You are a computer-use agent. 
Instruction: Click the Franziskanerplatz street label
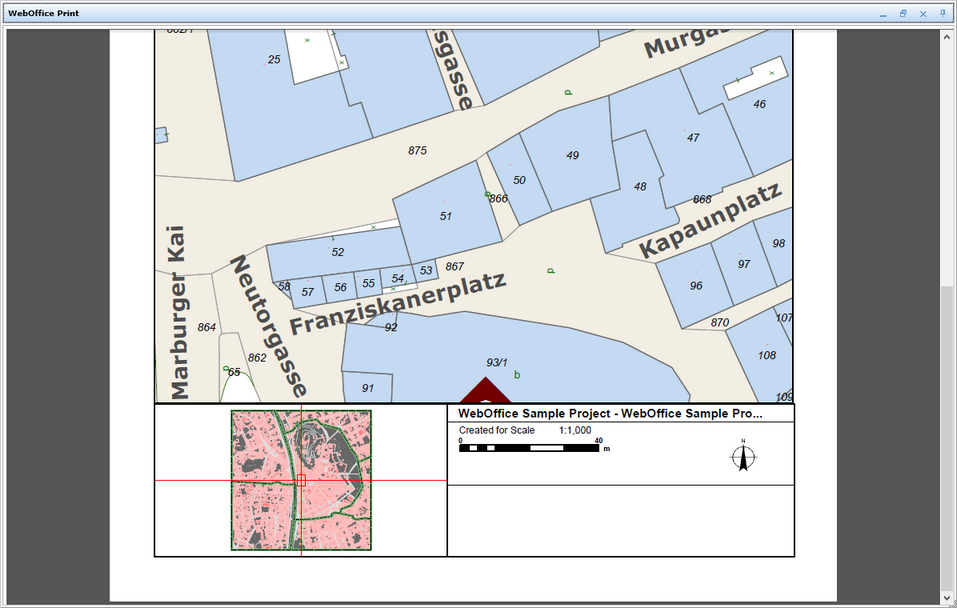[x=398, y=303]
